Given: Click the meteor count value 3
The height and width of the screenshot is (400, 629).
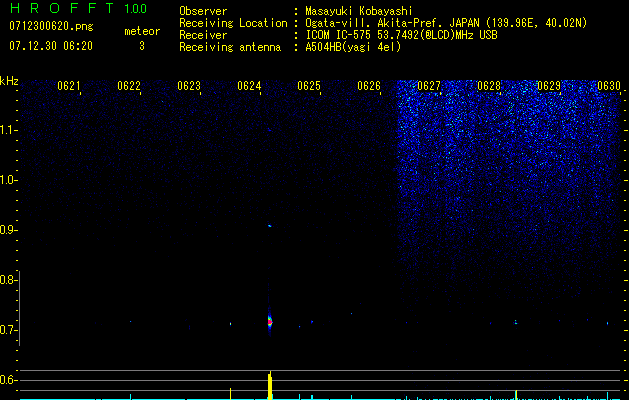Looking at the screenshot, I should tap(142, 46).
